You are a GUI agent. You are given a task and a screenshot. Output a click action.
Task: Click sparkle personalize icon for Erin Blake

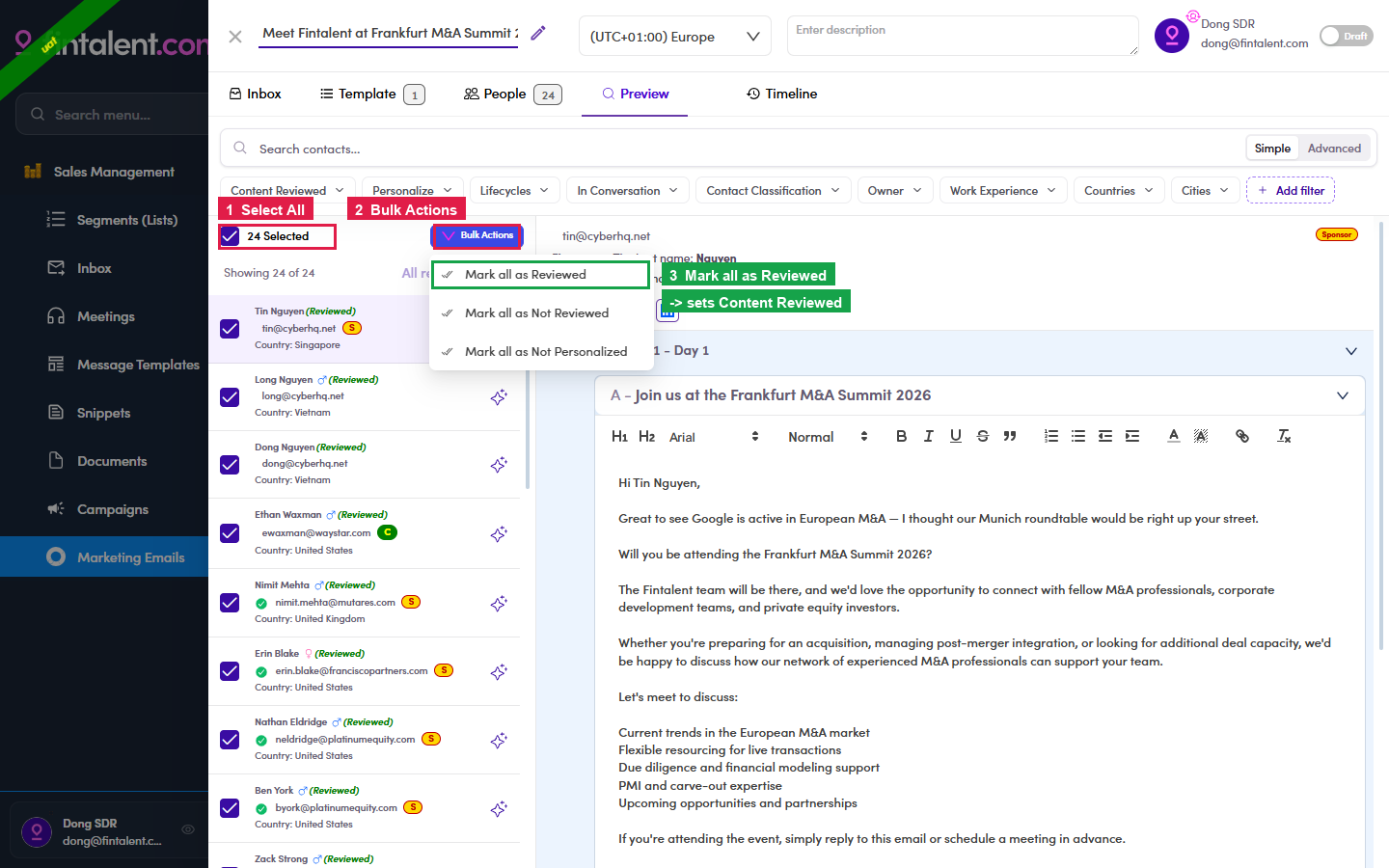click(499, 672)
